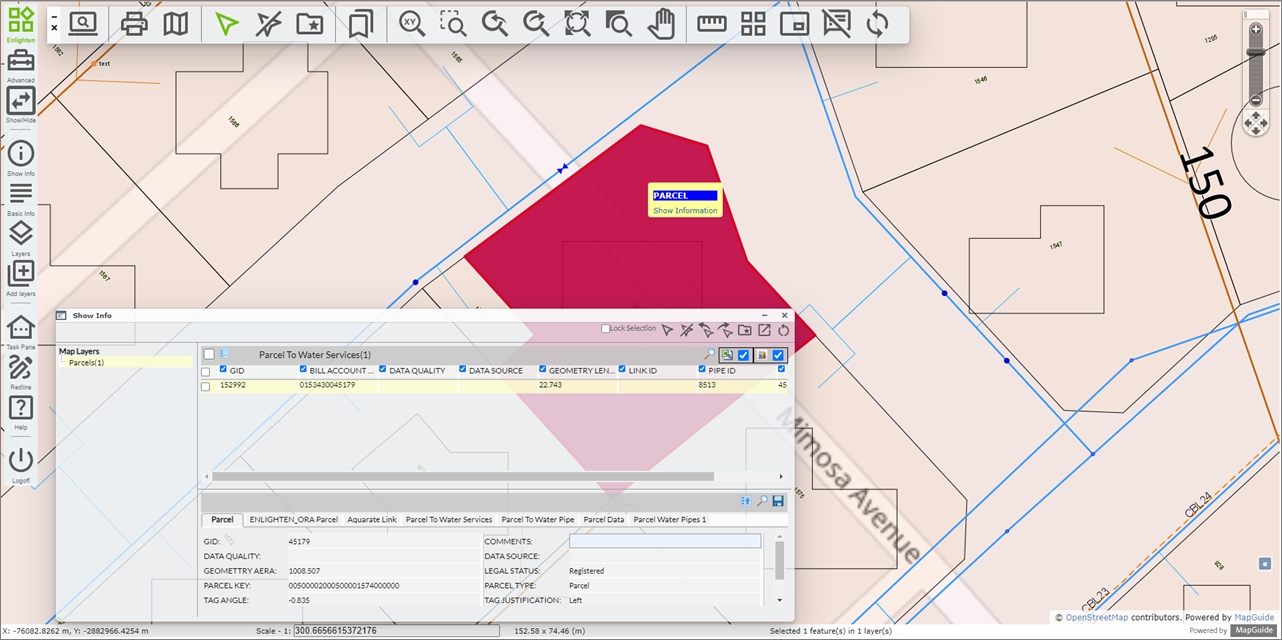Open the Print tool in toolbar
Image resolution: width=1282 pixels, height=640 pixels.
coord(134,25)
